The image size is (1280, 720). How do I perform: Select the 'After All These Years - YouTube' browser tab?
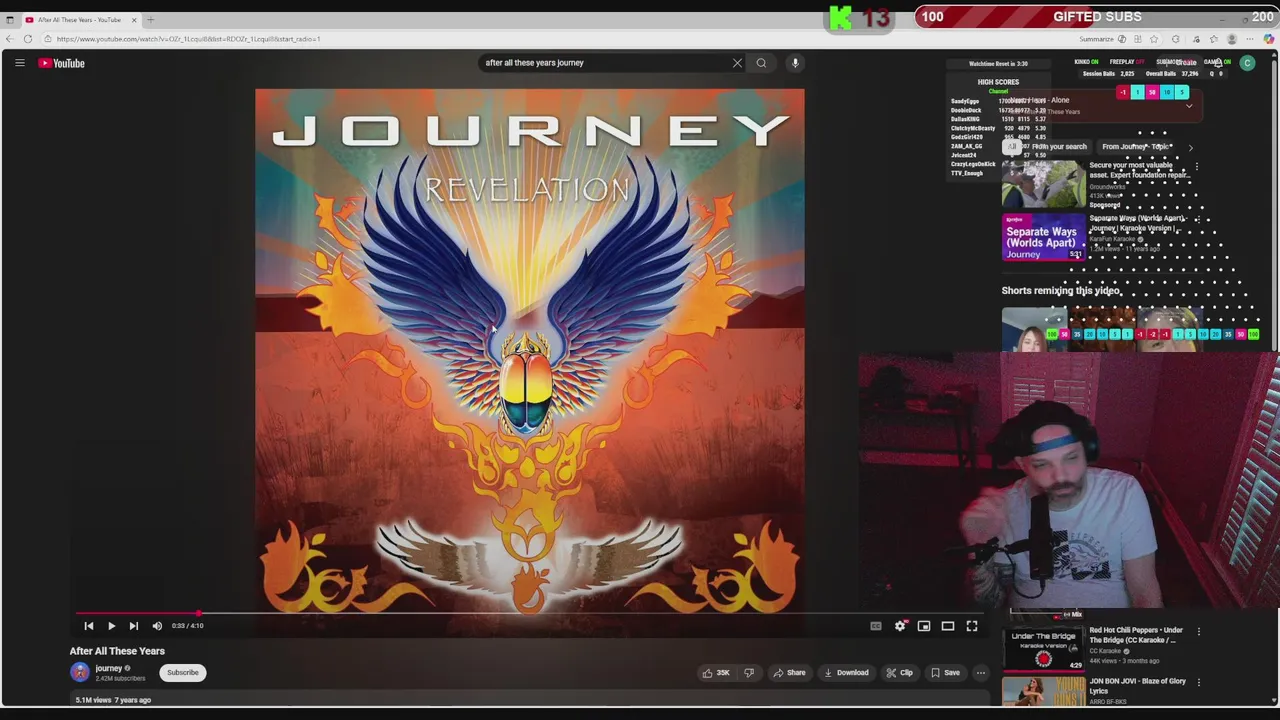pos(79,19)
